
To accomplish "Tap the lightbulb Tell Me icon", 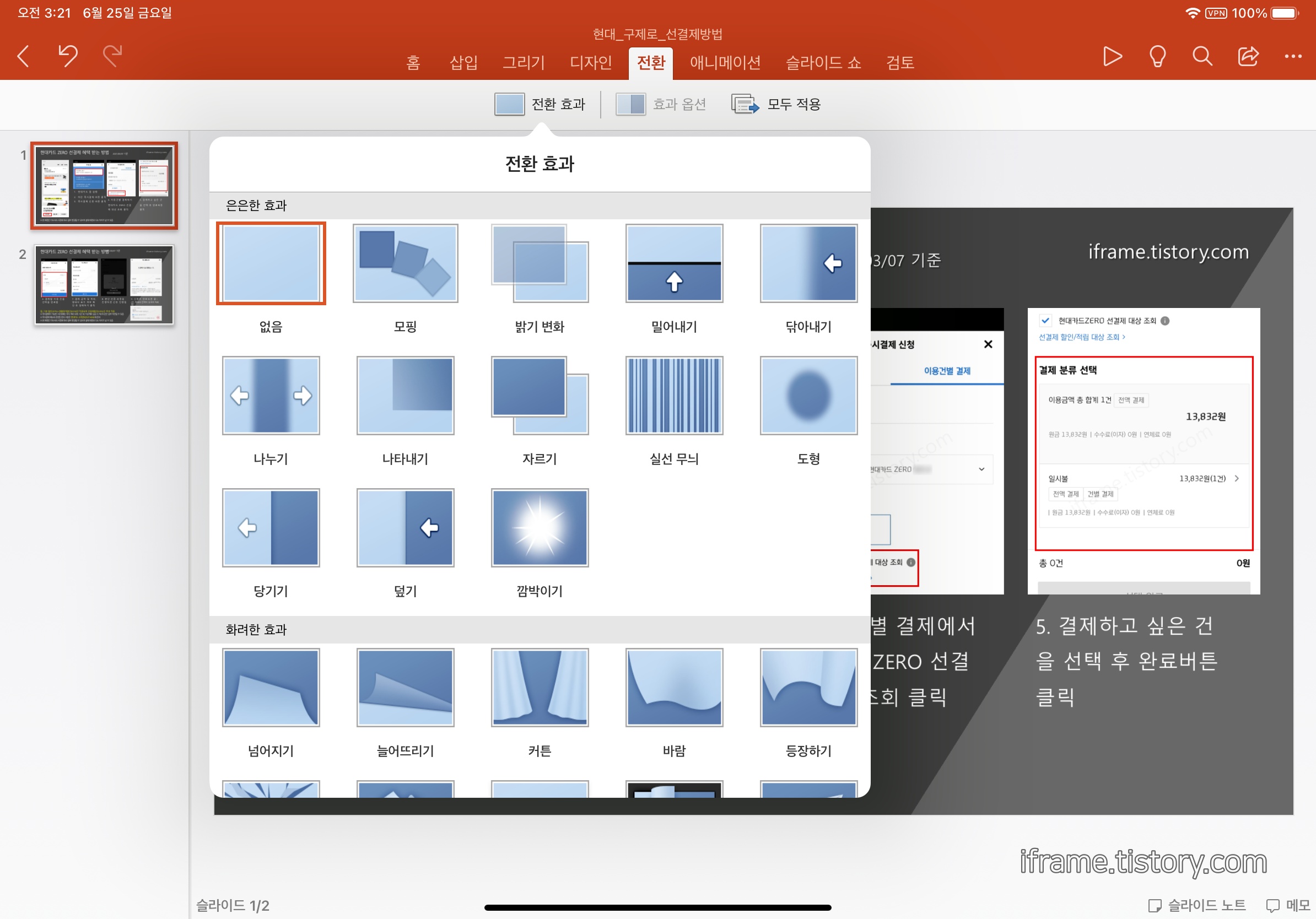I will (1157, 56).
